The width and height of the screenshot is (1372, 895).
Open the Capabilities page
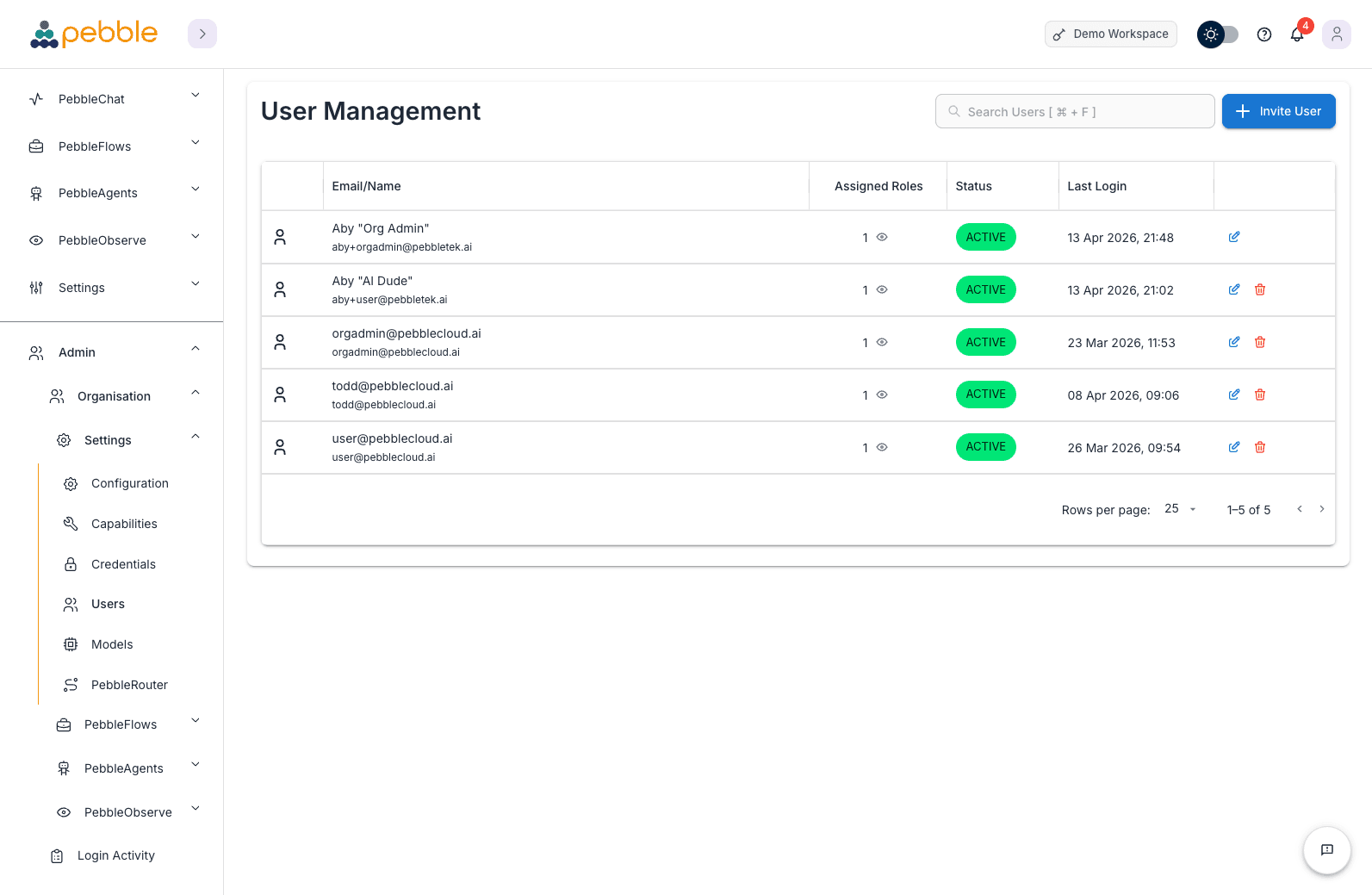coord(124,524)
